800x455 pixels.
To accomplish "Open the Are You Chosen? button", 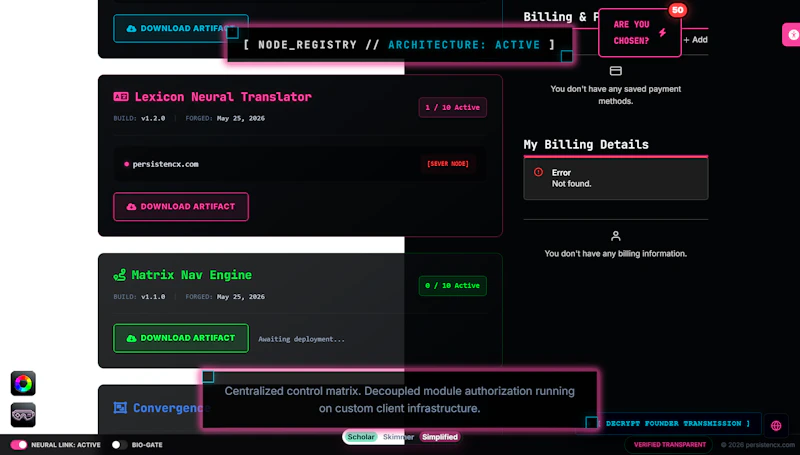I will 639,33.
